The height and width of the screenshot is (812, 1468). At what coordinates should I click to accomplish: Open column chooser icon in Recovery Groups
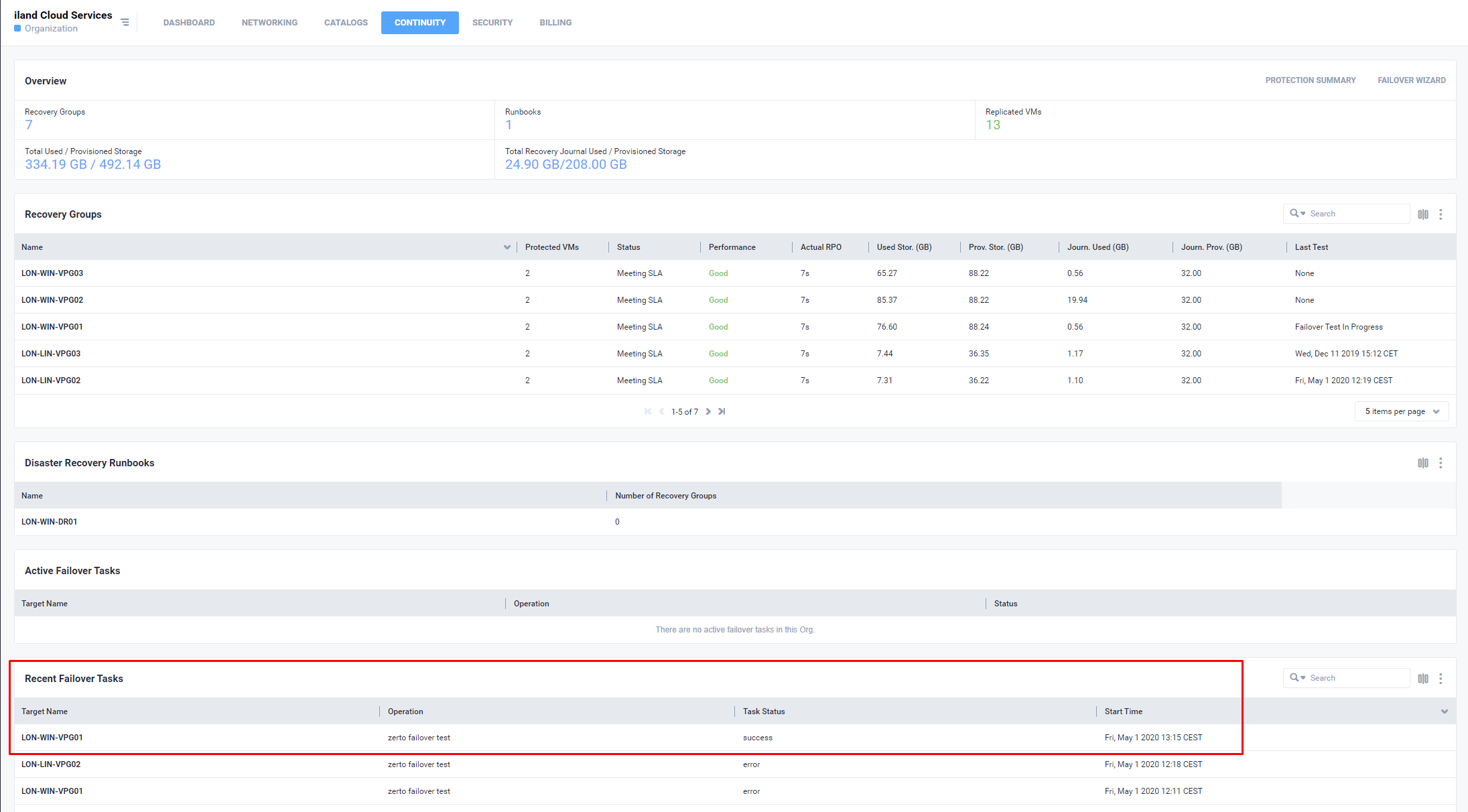click(x=1422, y=214)
